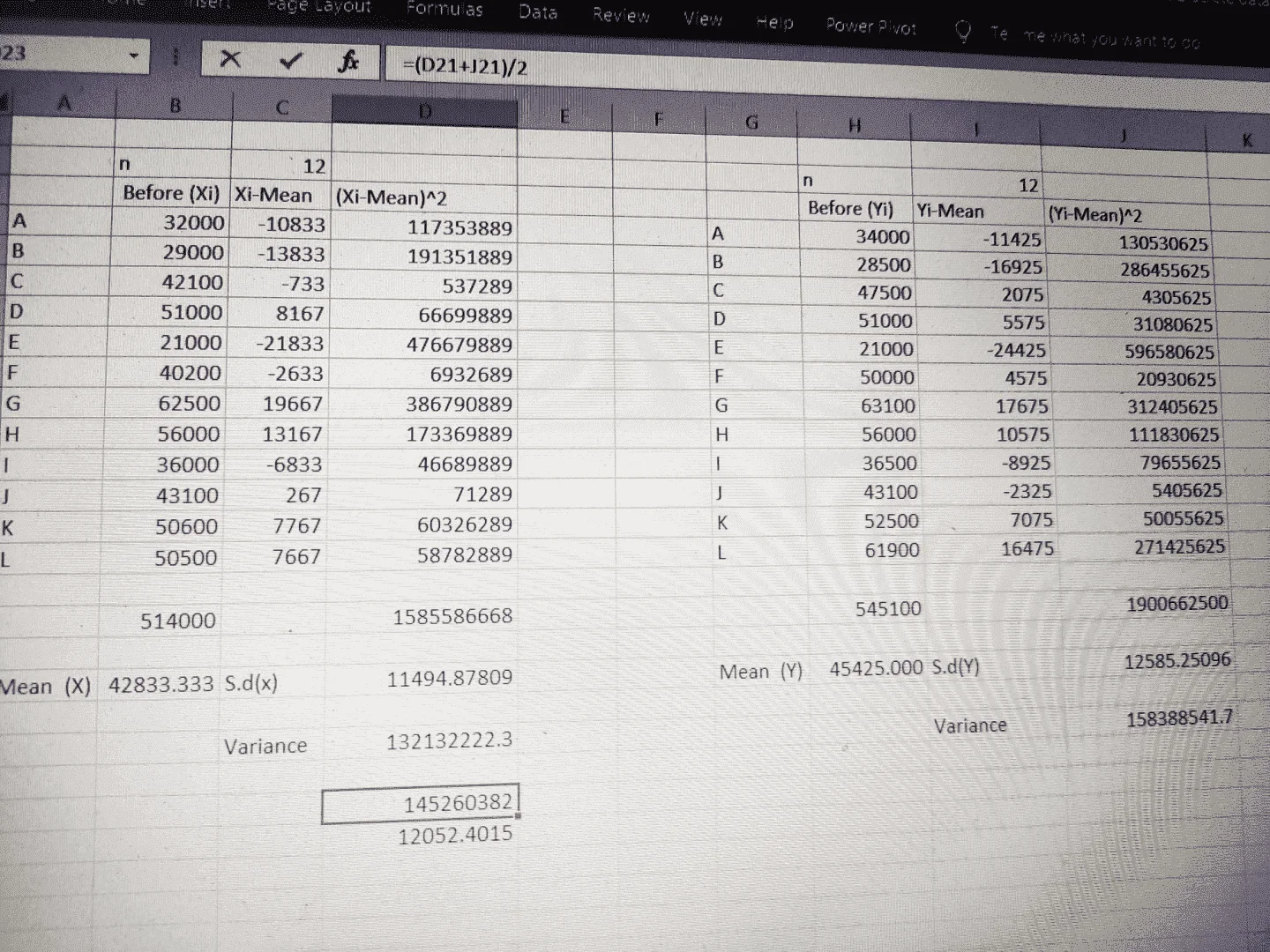
Task: Open Insert Function (fx) dialog
Action: [x=347, y=63]
